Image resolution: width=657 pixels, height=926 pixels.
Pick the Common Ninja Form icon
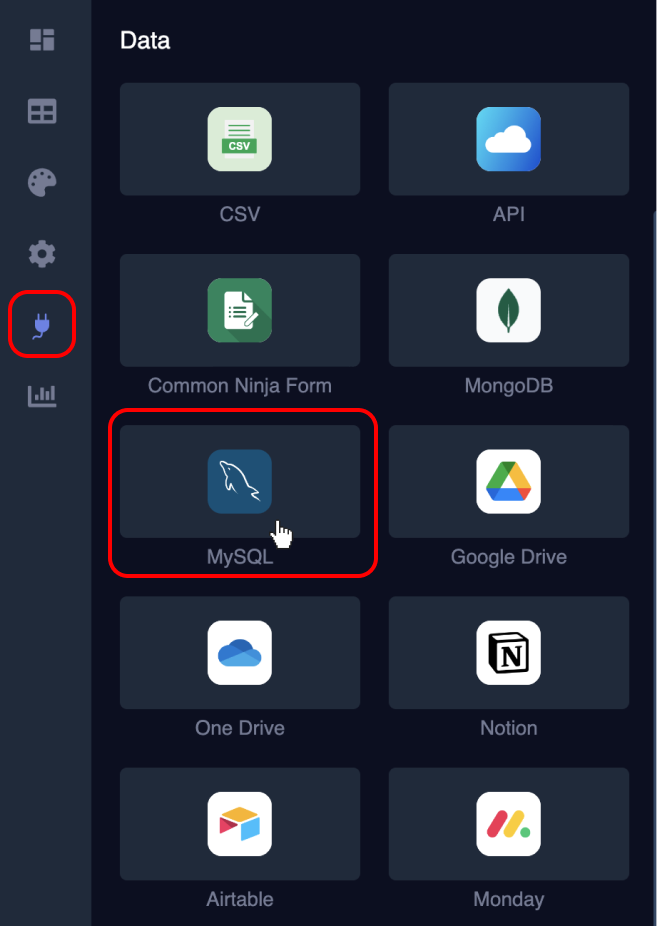[x=240, y=310]
